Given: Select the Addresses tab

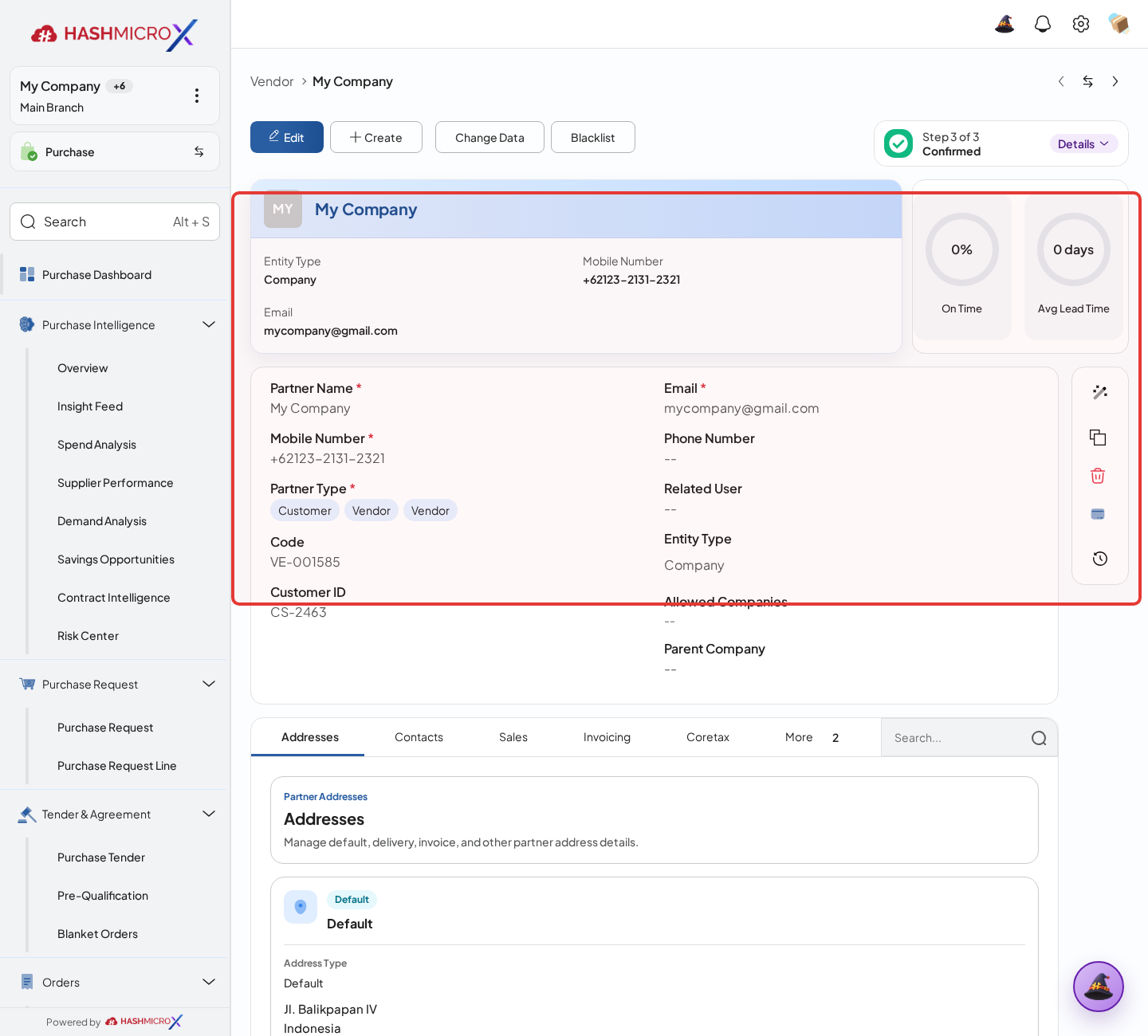Looking at the screenshot, I should tap(310, 737).
